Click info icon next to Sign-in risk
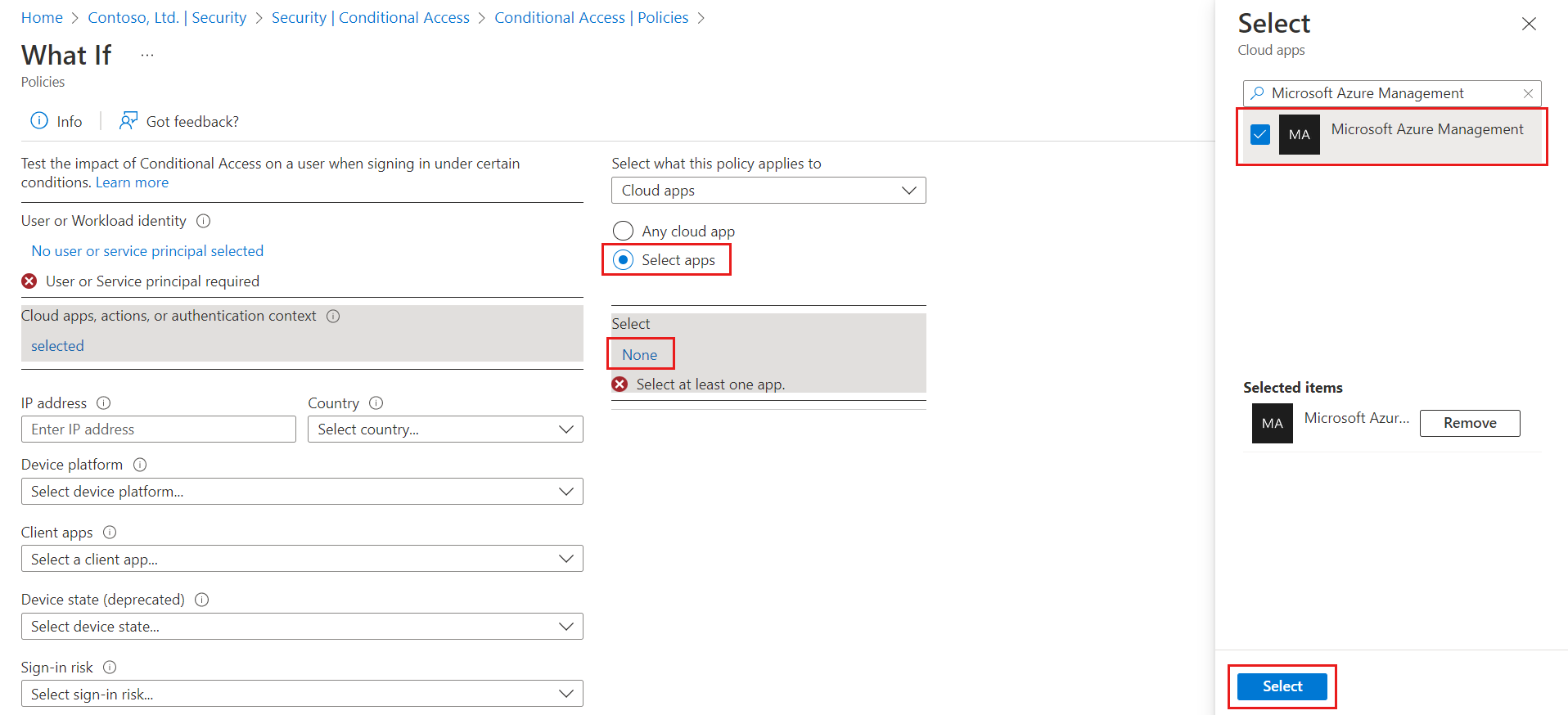This screenshot has height=715, width=1568. coord(110,668)
